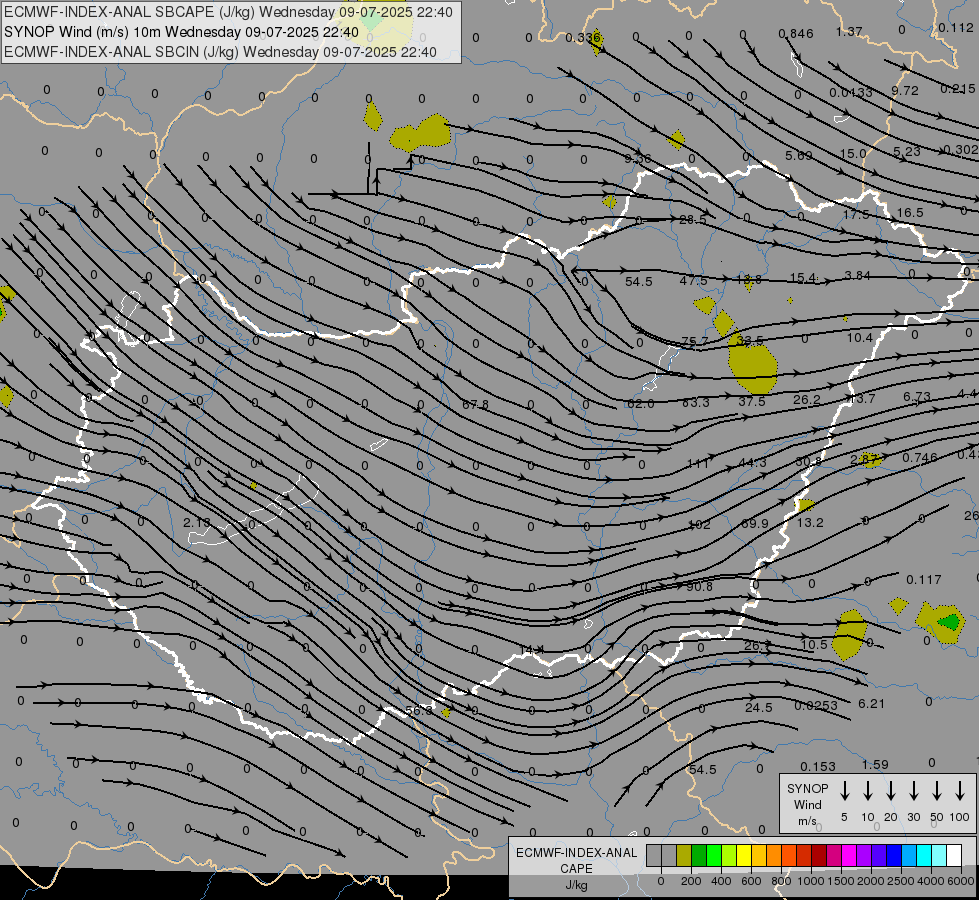Screen dimensions: 979x900
Task: Select the bright magenta CAPE legend swatch
Action: 849,856
